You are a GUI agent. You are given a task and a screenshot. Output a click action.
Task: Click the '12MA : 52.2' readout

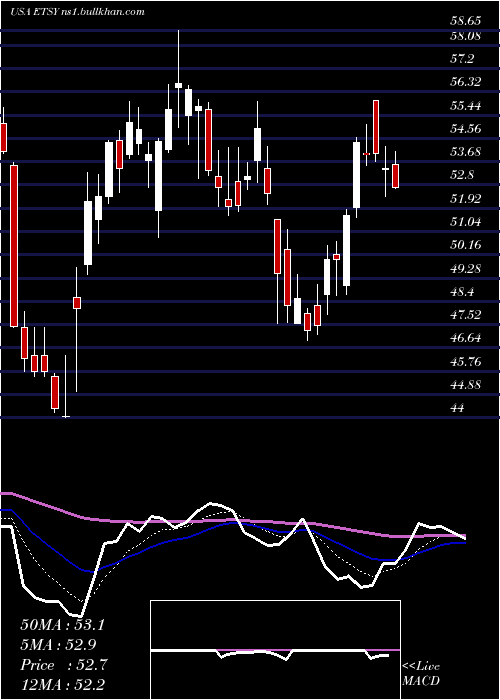[62, 684]
